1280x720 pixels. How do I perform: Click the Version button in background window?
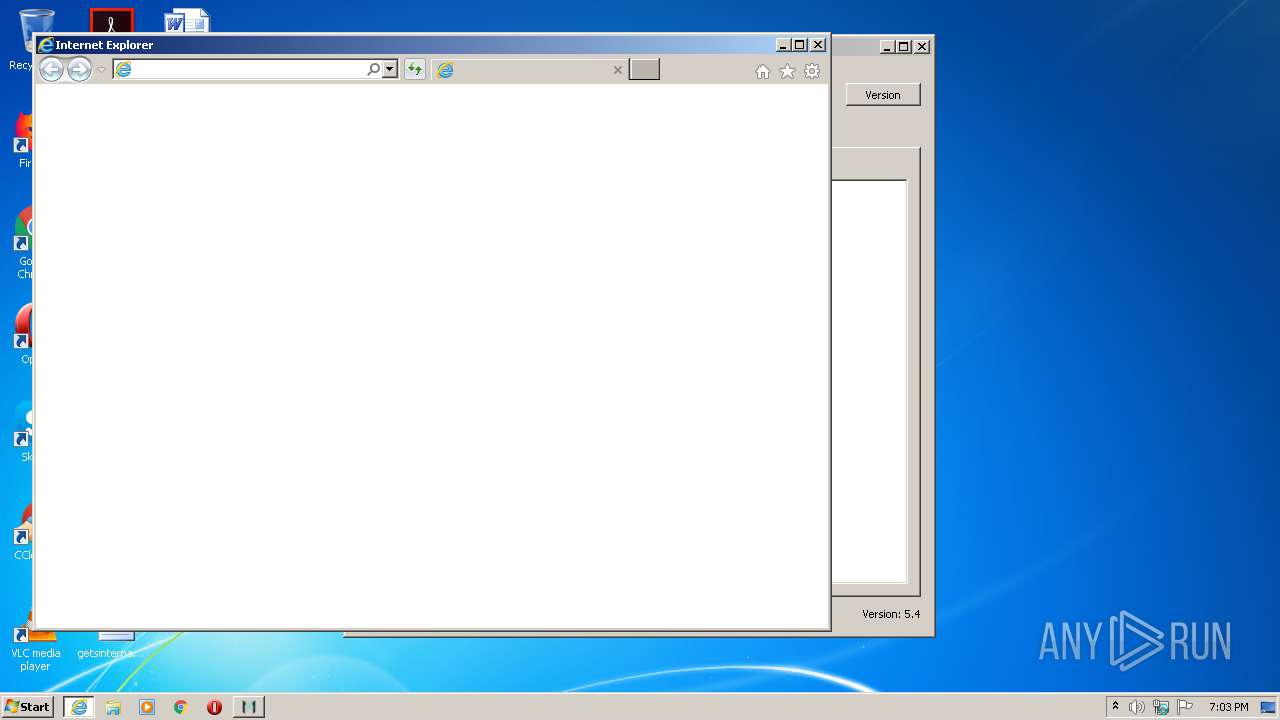(883, 95)
